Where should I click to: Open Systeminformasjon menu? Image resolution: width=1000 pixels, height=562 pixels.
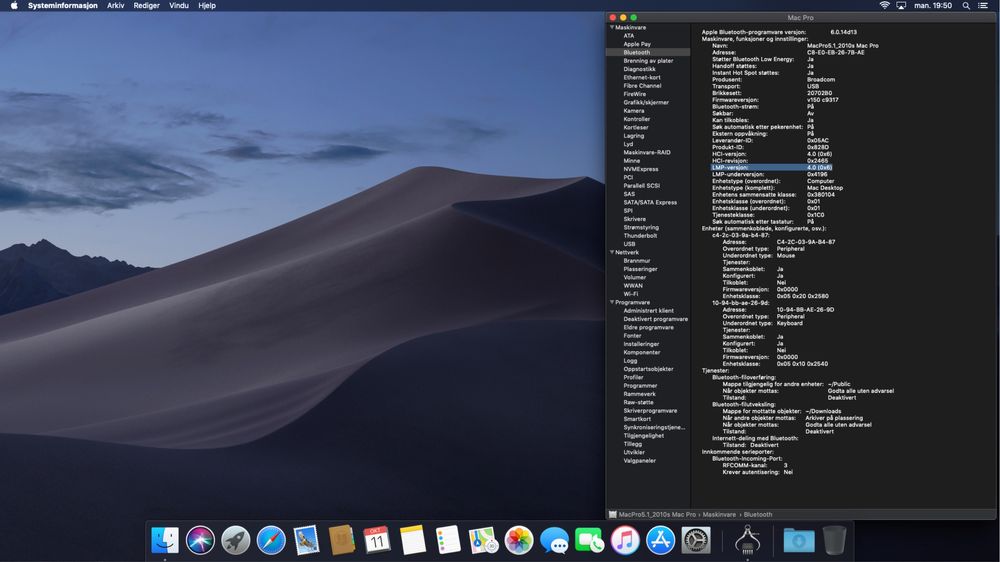pos(62,5)
